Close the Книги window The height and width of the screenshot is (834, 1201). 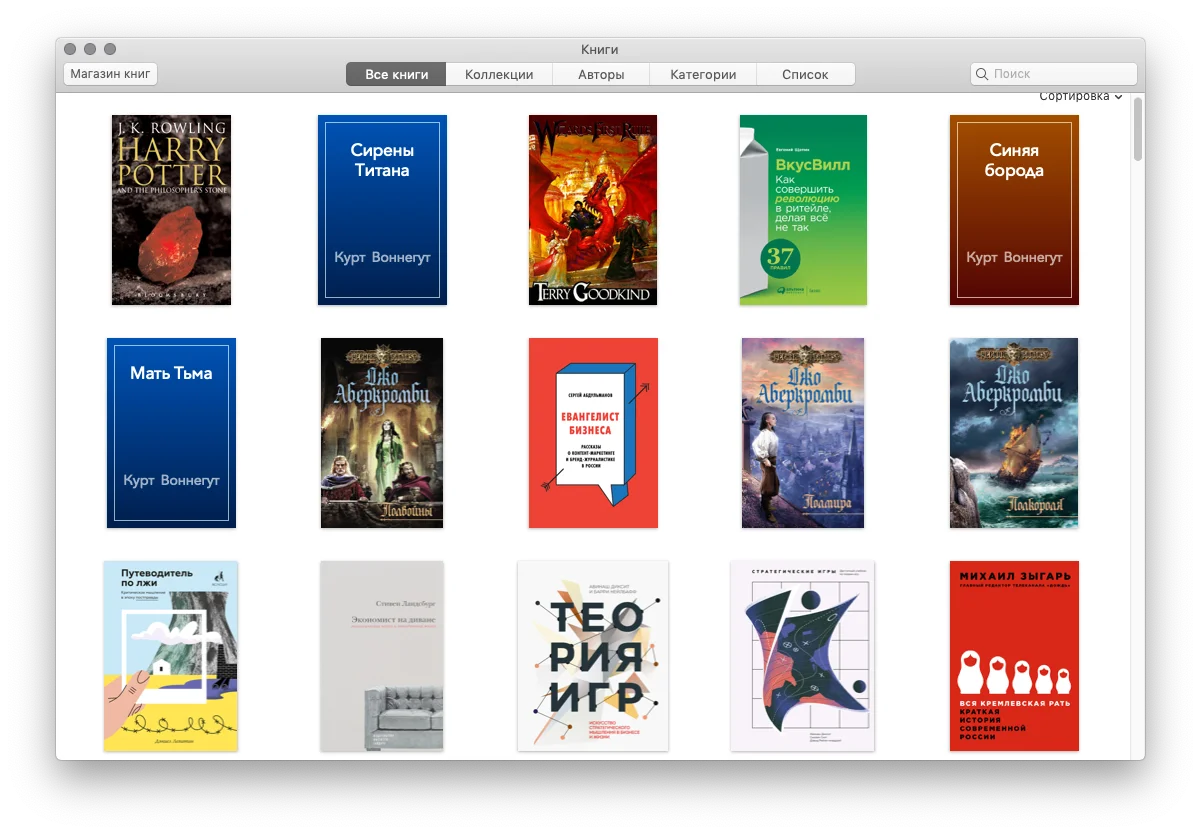[x=70, y=49]
